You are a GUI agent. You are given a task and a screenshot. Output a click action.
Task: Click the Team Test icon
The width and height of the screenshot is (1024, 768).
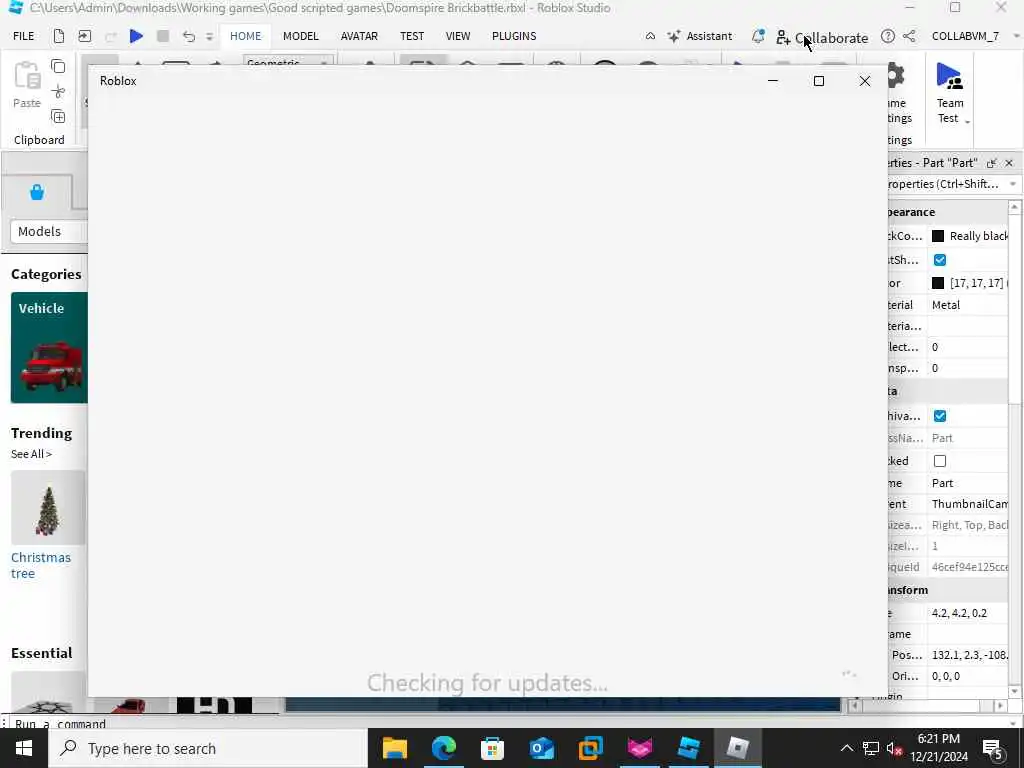point(950,76)
